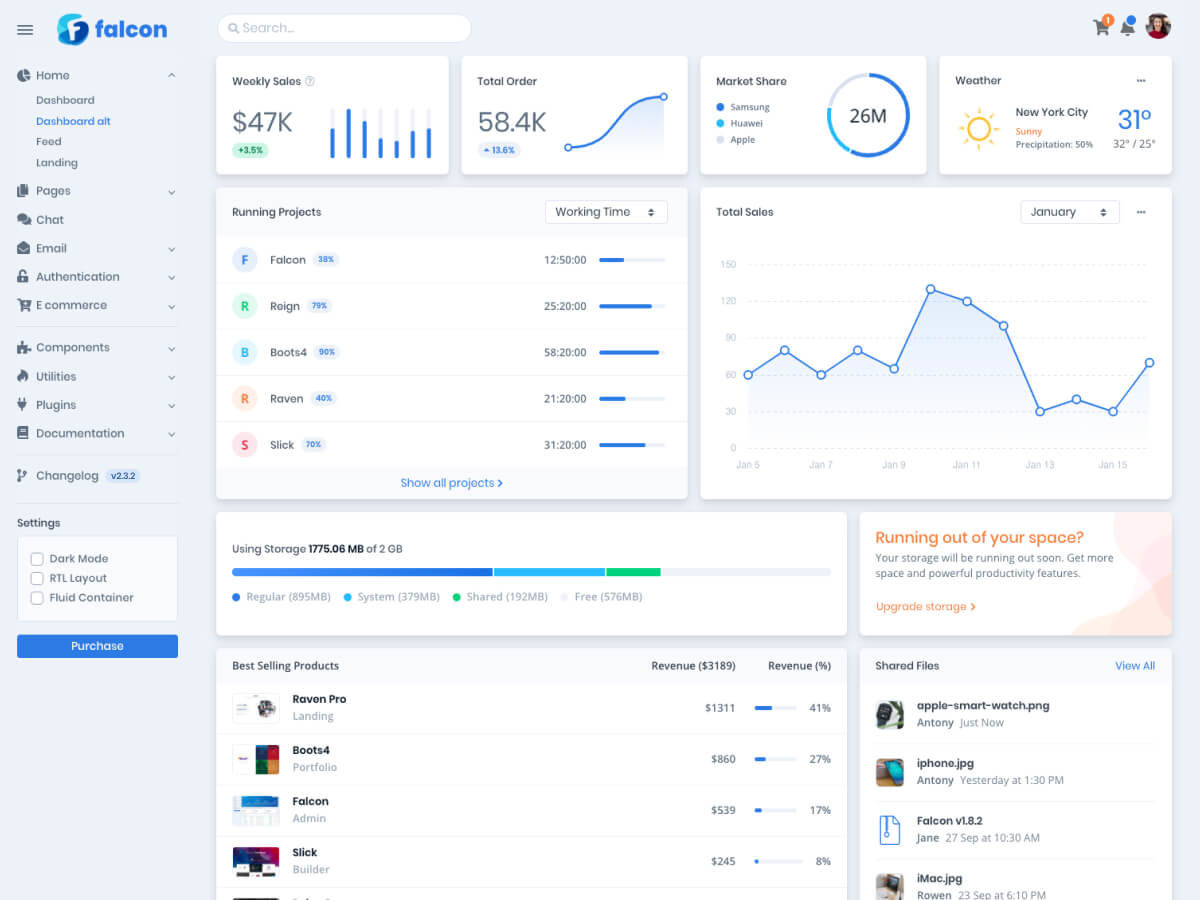The image size is (1200, 900).
Task: Open the Working Time dropdown
Action: (606, 212)
